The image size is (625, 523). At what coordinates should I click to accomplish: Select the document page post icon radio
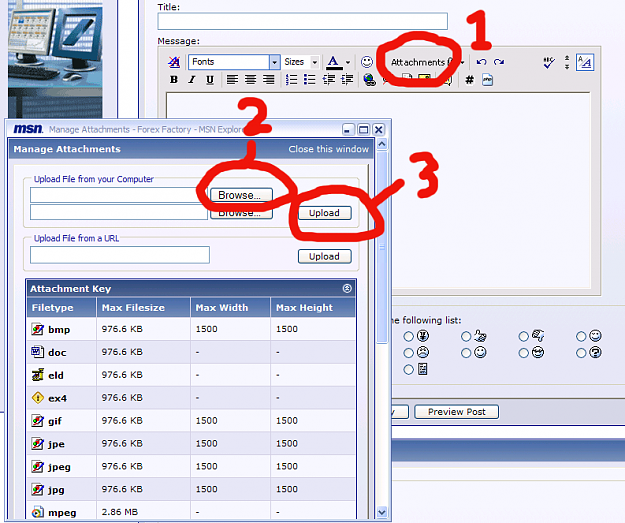point(409,370)
